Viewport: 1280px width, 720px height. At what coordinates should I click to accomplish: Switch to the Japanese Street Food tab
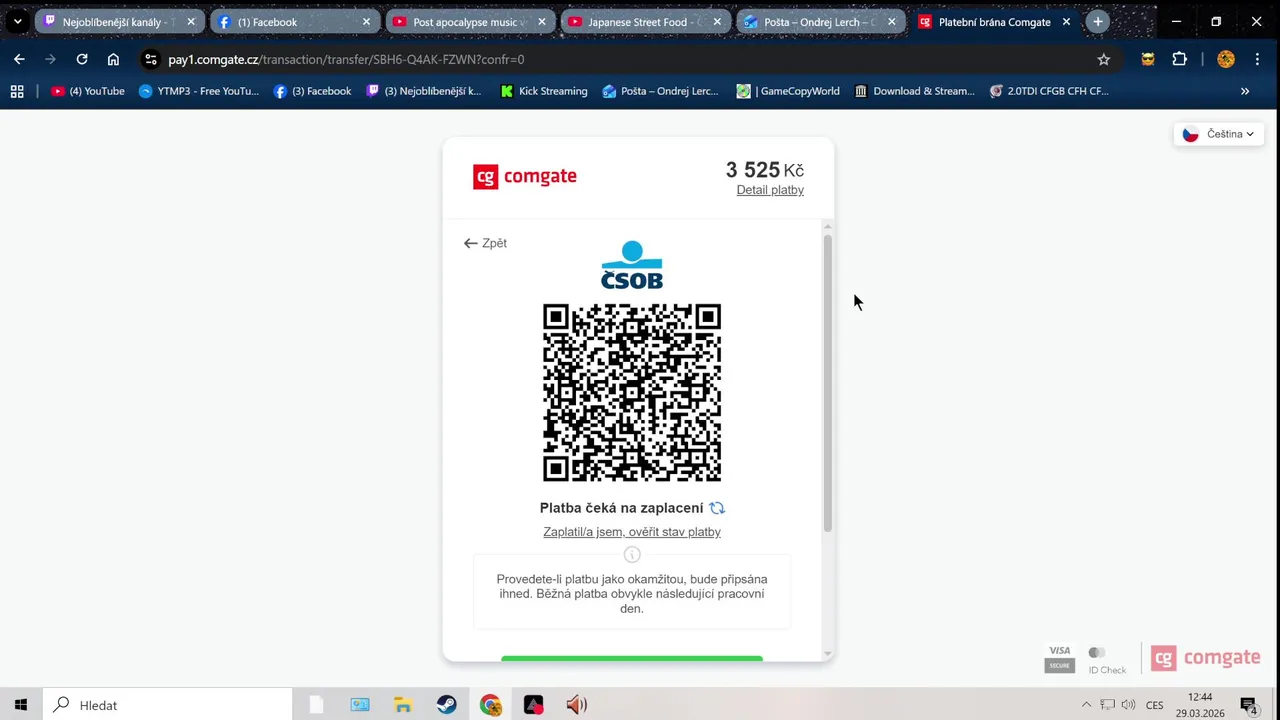coord(645,21)
